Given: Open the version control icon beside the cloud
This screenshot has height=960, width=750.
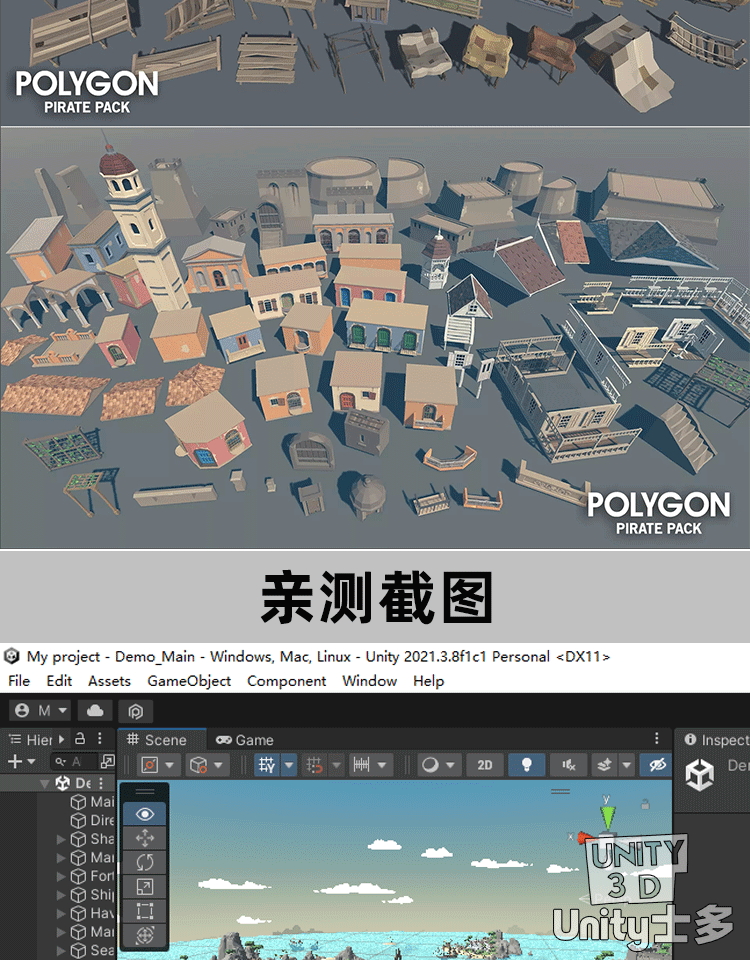Looking at the screenshot, I should (135, 711).
